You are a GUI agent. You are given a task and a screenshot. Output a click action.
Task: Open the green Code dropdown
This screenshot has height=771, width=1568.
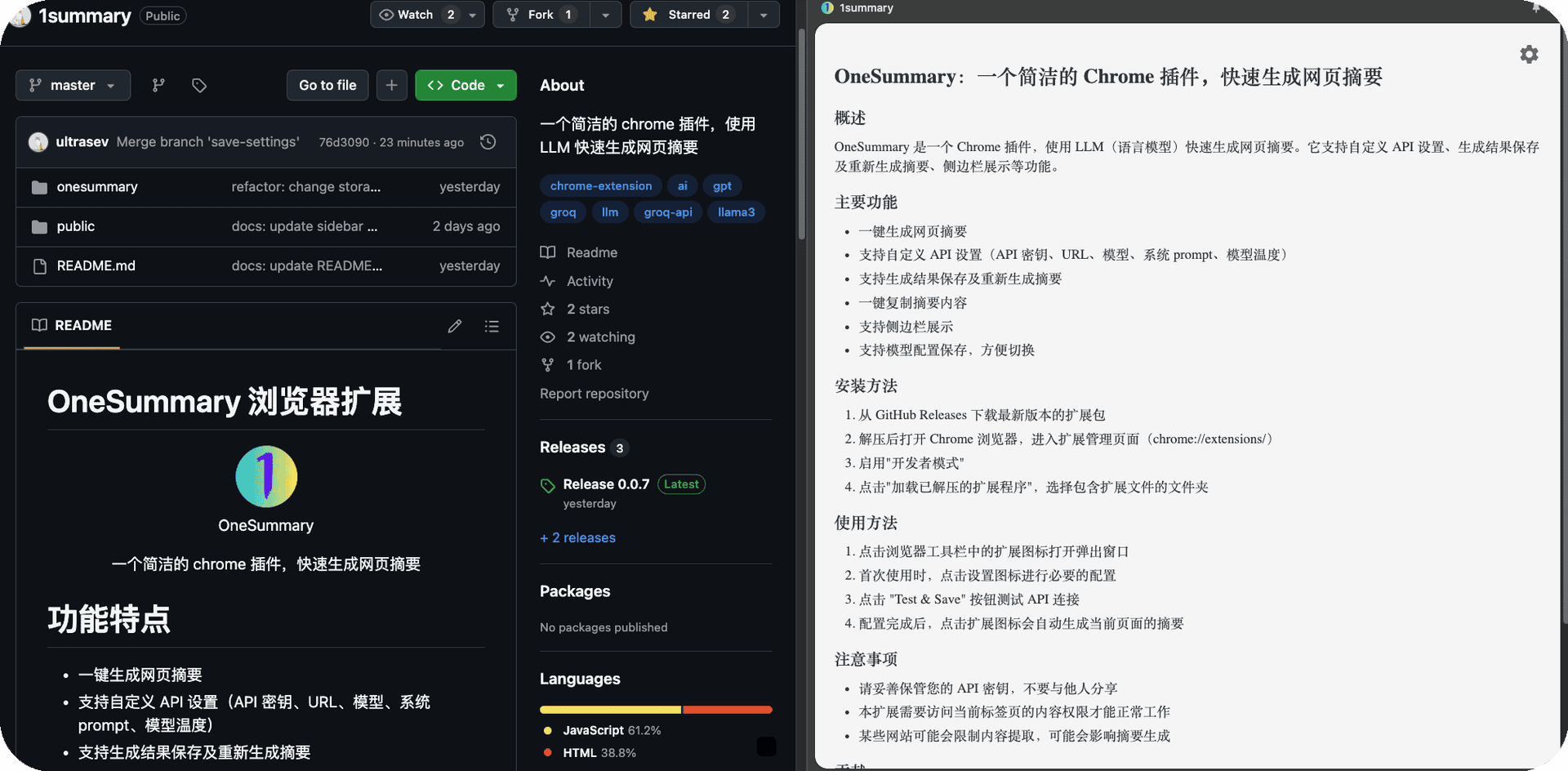coord(465,85)
